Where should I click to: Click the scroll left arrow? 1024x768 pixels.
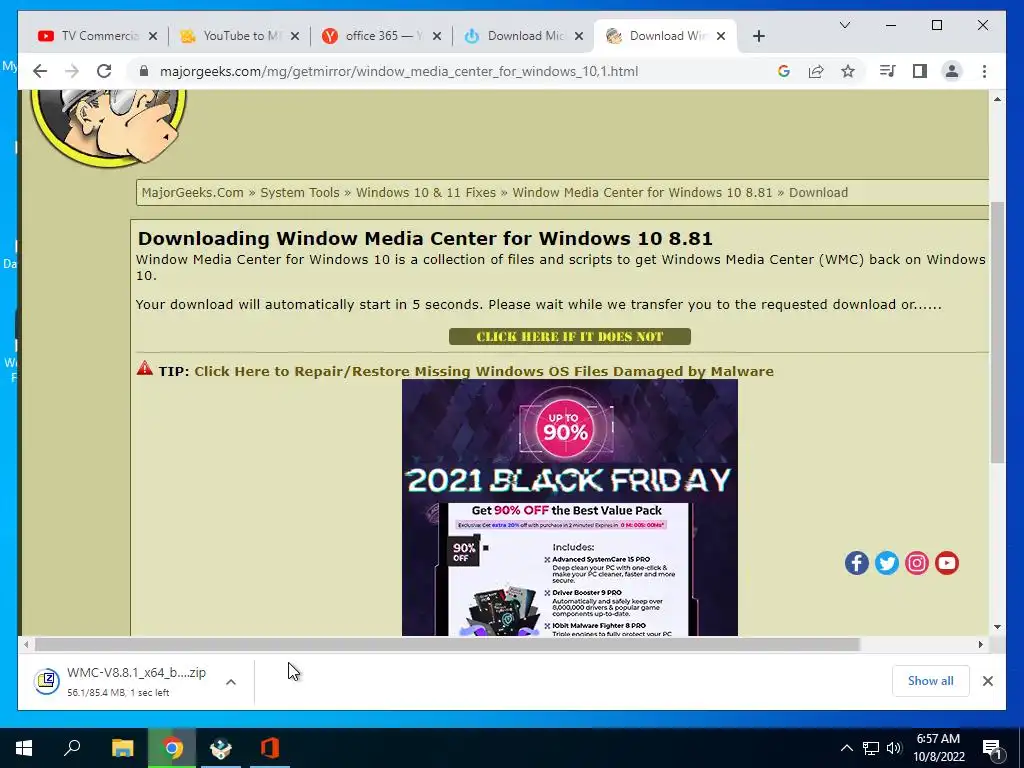(x=26, y=645)
